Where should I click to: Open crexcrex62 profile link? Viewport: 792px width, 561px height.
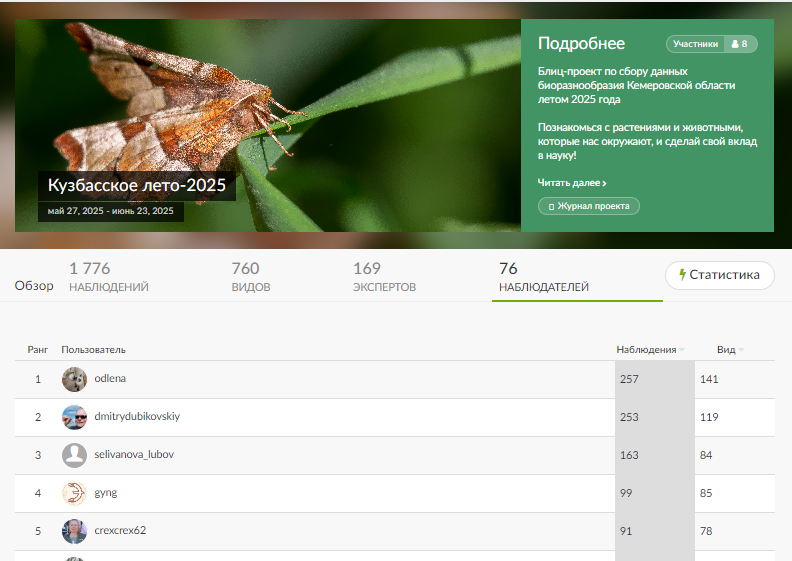click(120, 530)
